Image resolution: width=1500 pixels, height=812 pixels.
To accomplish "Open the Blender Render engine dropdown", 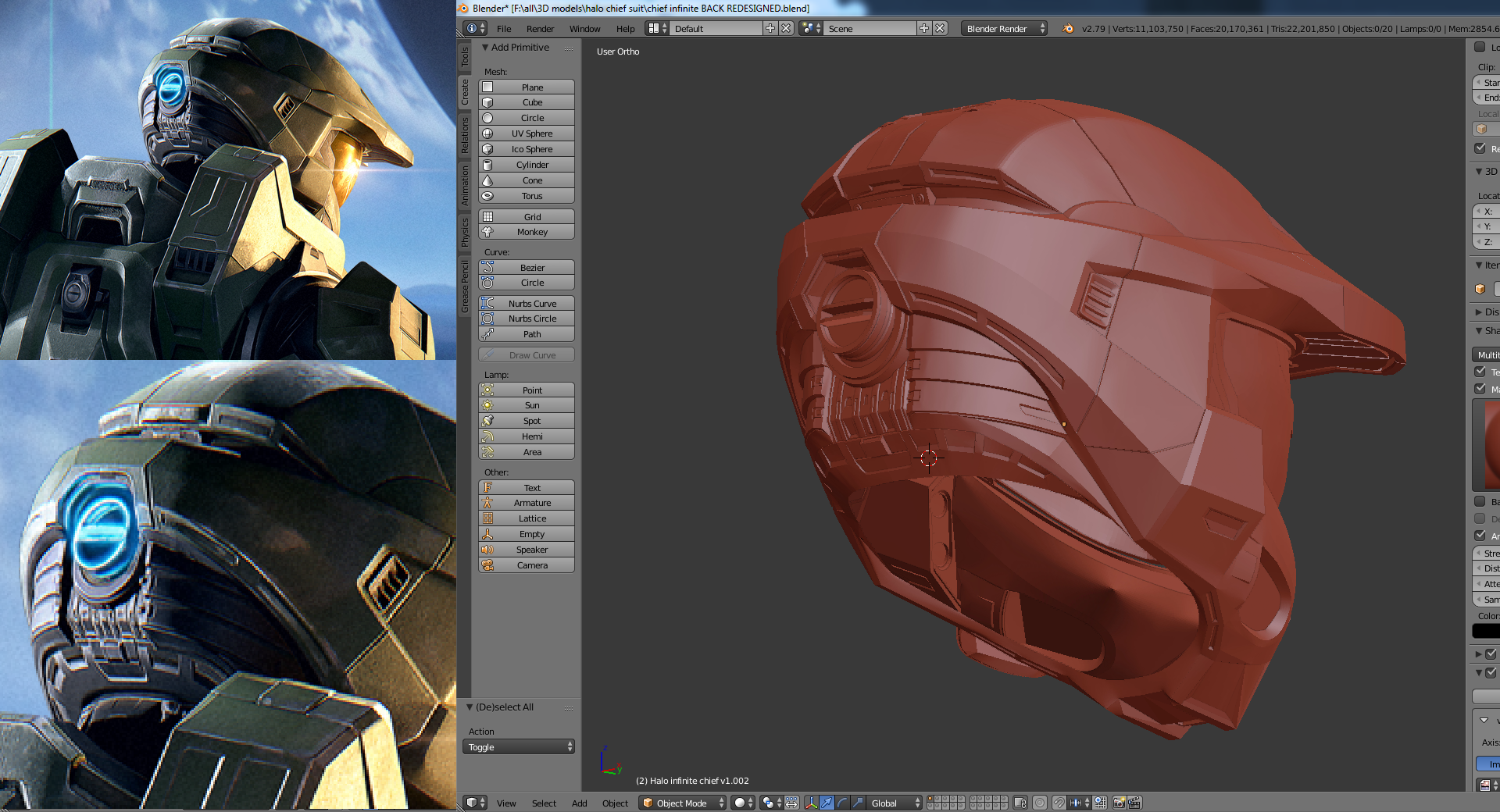I will tap(1003, 28).
